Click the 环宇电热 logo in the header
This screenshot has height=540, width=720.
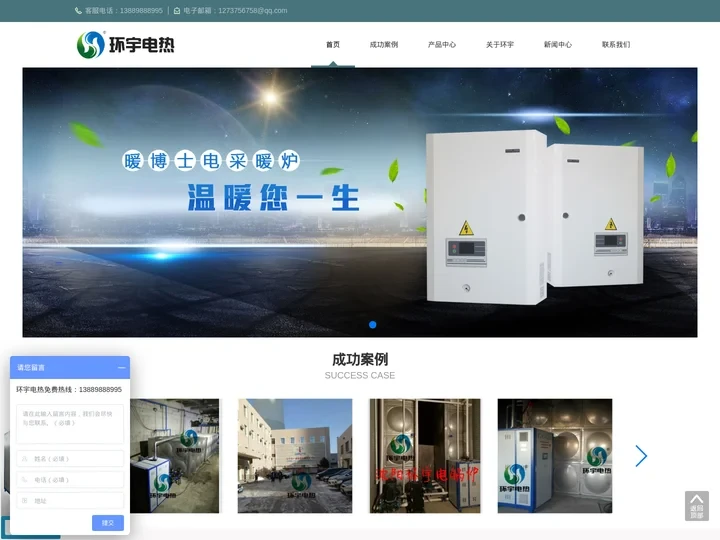pos(125,45)
